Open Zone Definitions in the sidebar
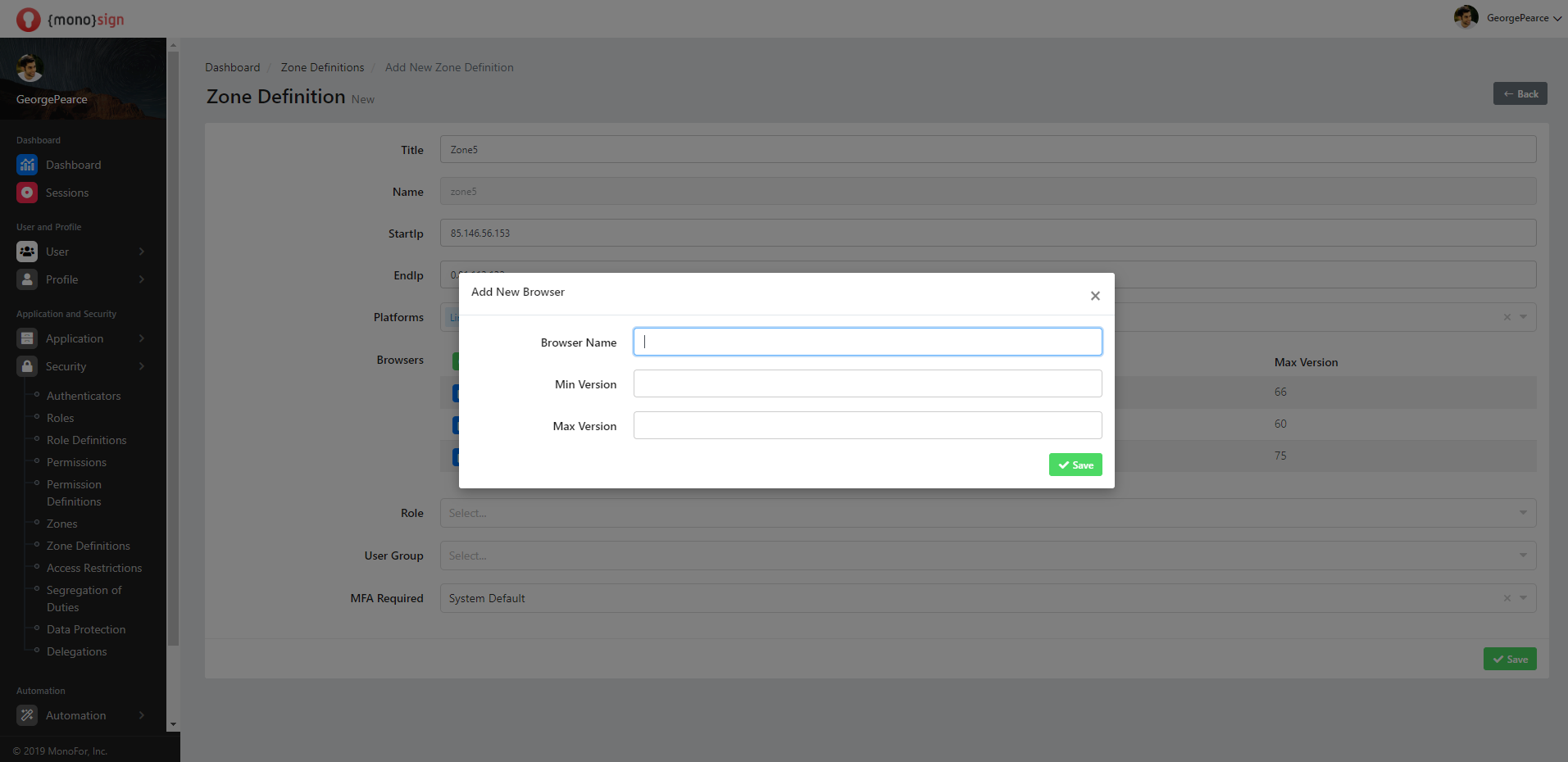This screenshot has height=762, width=1568. 88,546
